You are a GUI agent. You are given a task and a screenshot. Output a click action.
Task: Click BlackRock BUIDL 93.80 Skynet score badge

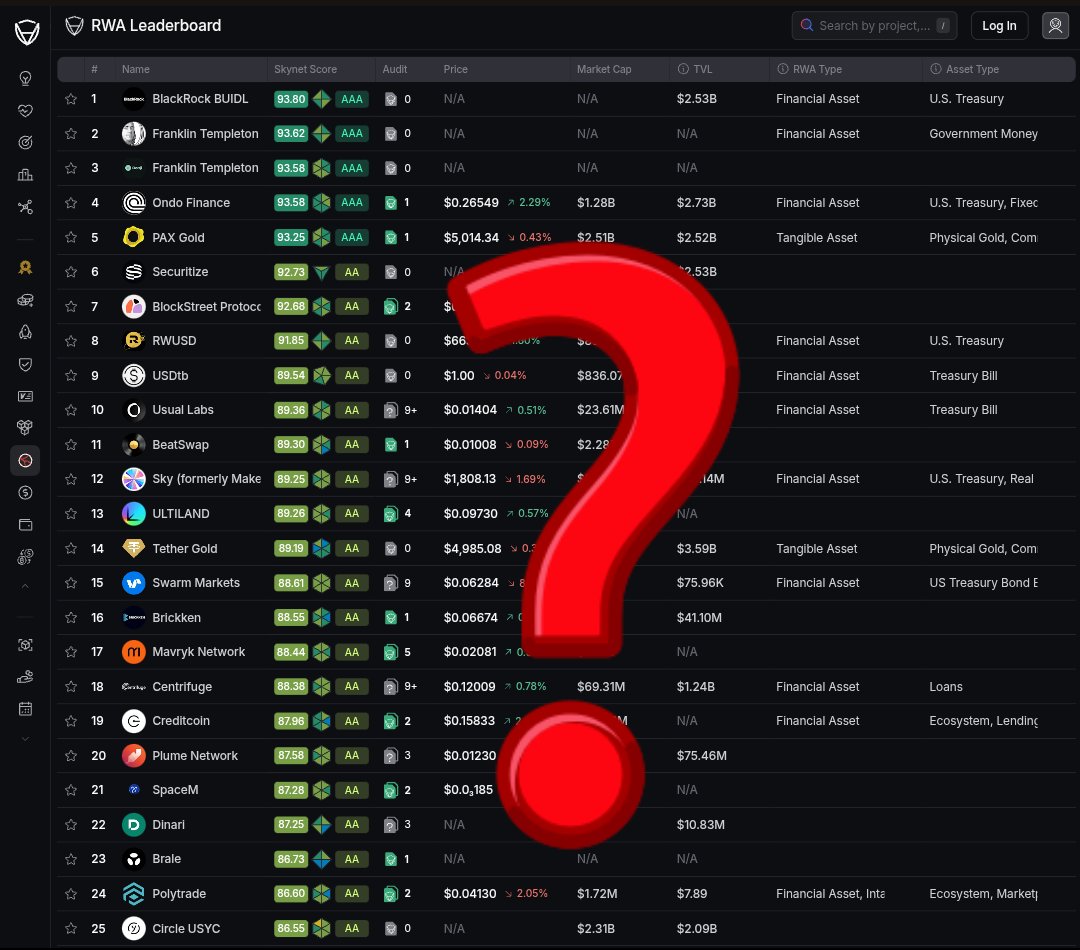coord(291,99)
